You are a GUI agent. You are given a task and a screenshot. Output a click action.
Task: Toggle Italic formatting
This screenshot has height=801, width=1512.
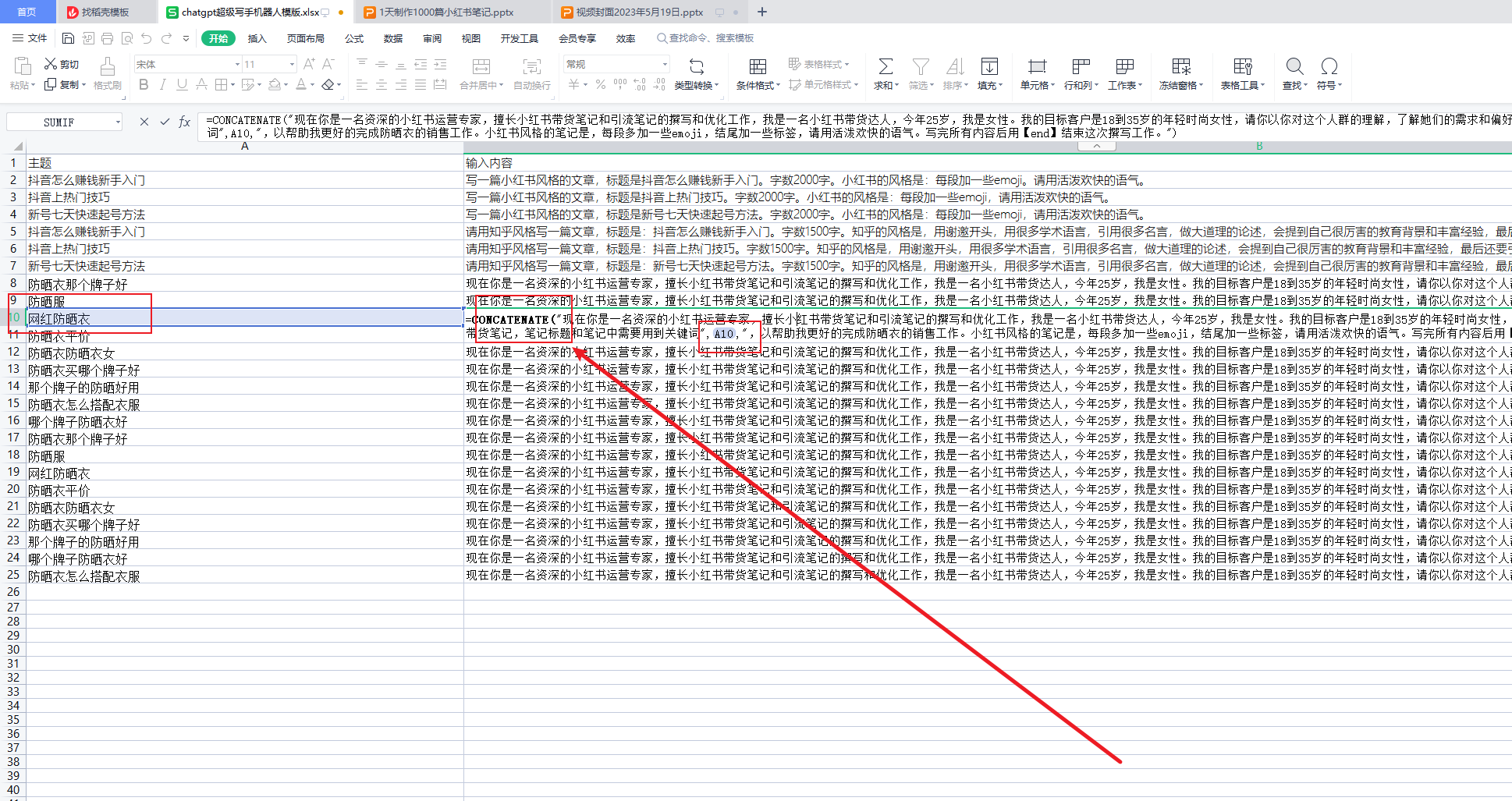coord(163,84)
